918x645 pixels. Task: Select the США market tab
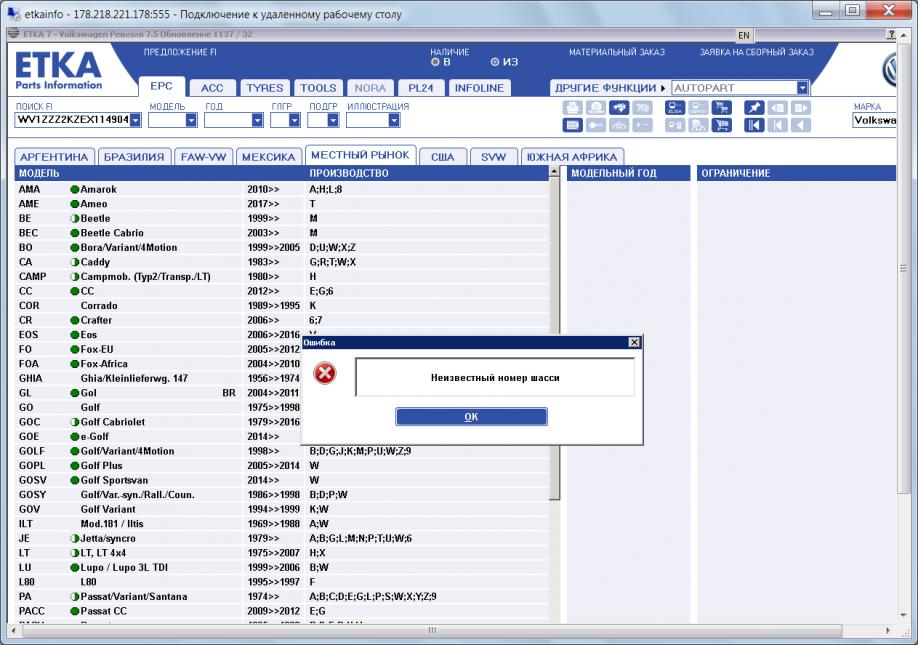coord(443,157)
